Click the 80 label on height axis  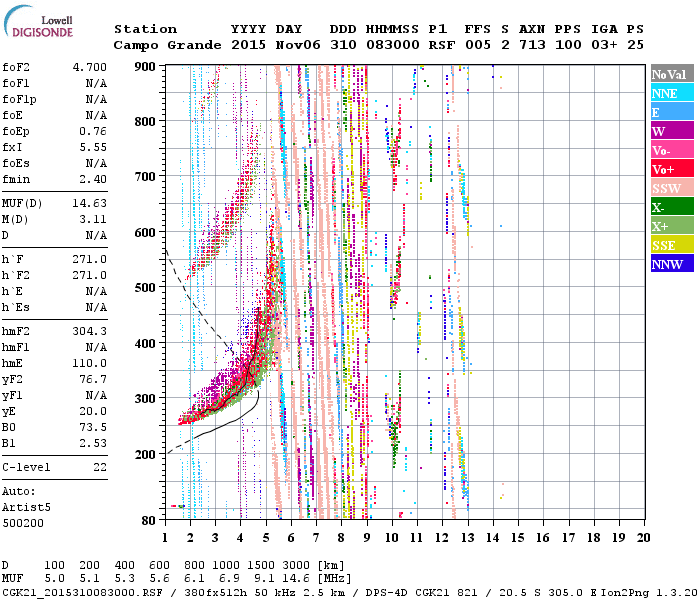tap(149, 520)
